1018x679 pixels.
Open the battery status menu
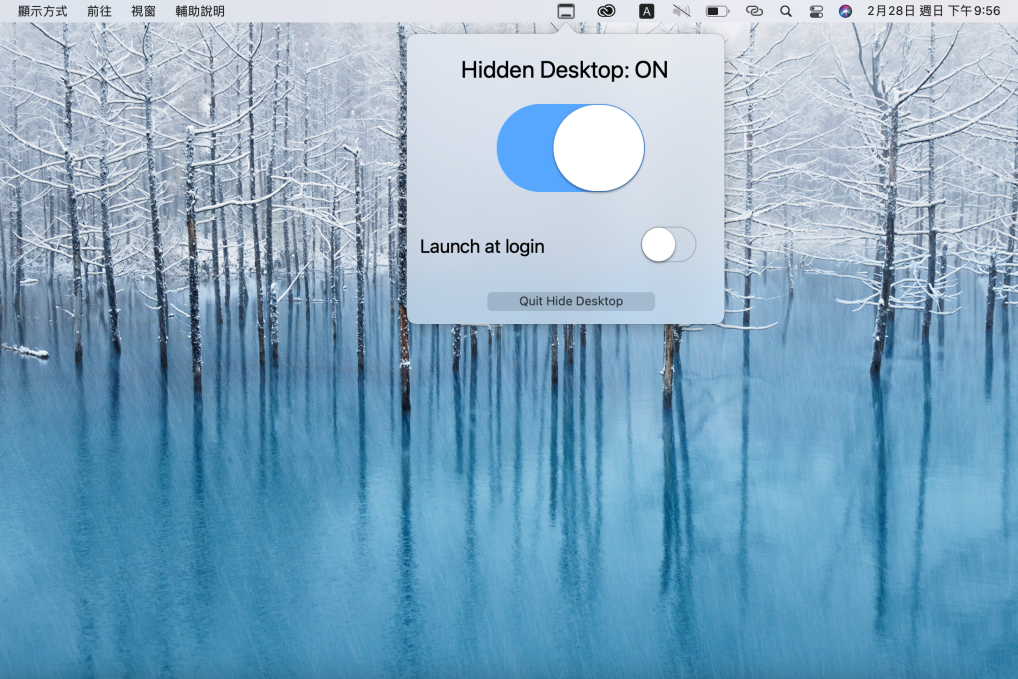tap(719, 11)
